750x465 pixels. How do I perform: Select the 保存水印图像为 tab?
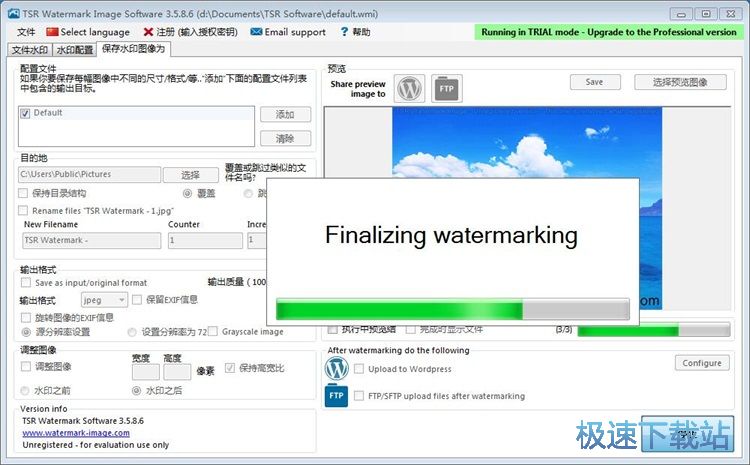pyautogui.click(x=133, y=49)
